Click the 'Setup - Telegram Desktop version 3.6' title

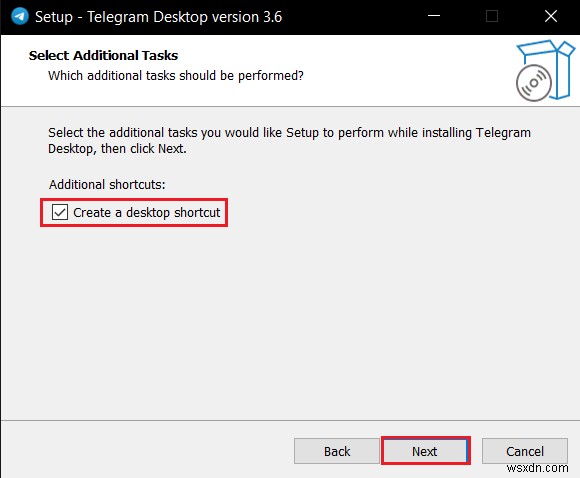[158, 17]
